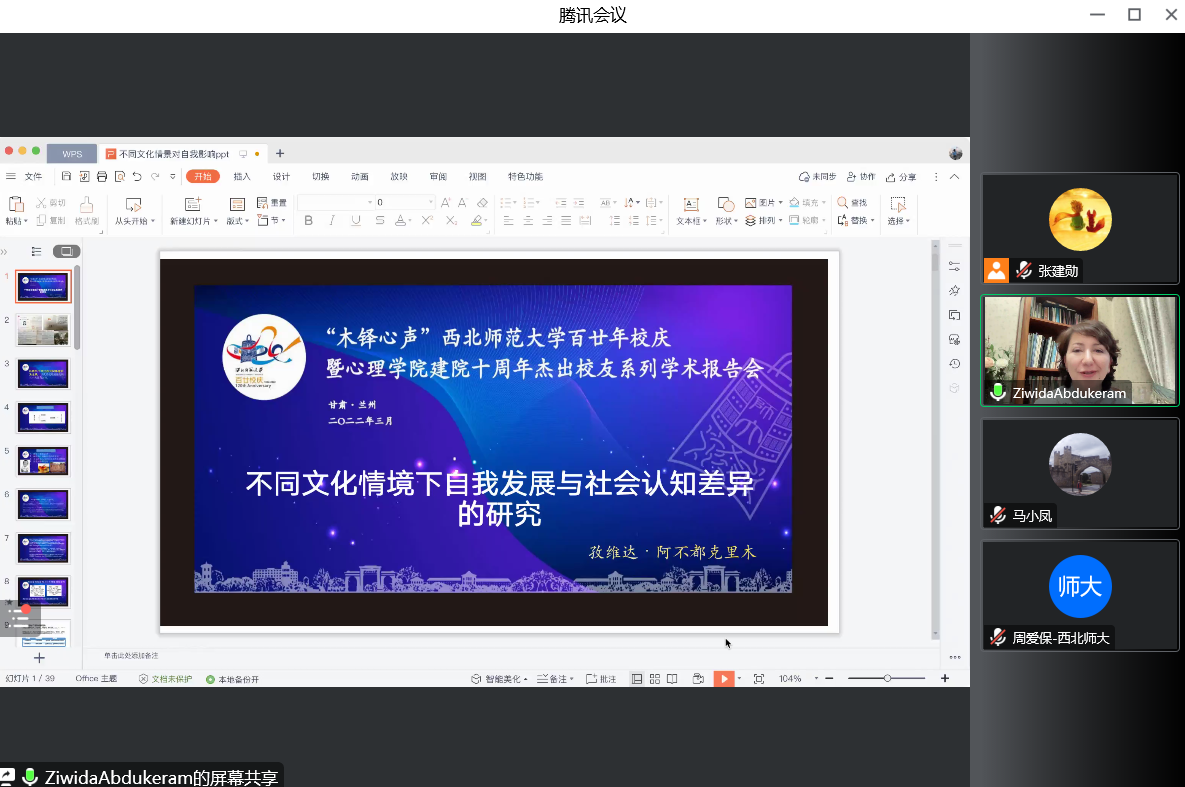This screenshot has height=787, width=1185.
Task: Click the Undo arrow icon
Action: (137, 177)
